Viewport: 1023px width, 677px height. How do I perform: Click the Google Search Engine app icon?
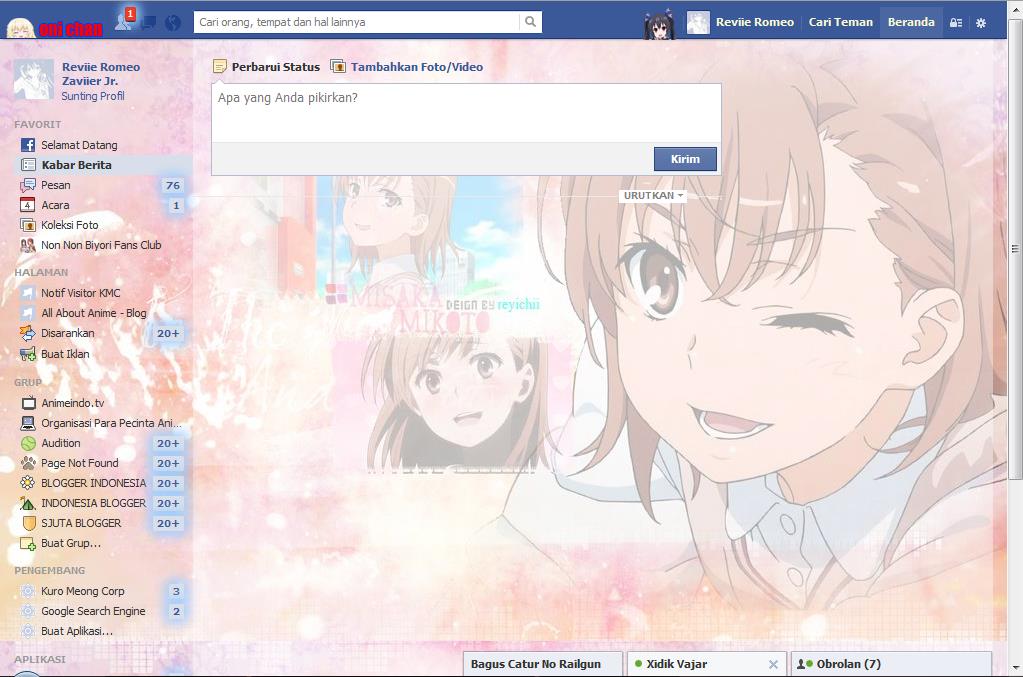(x=27, y=611)
